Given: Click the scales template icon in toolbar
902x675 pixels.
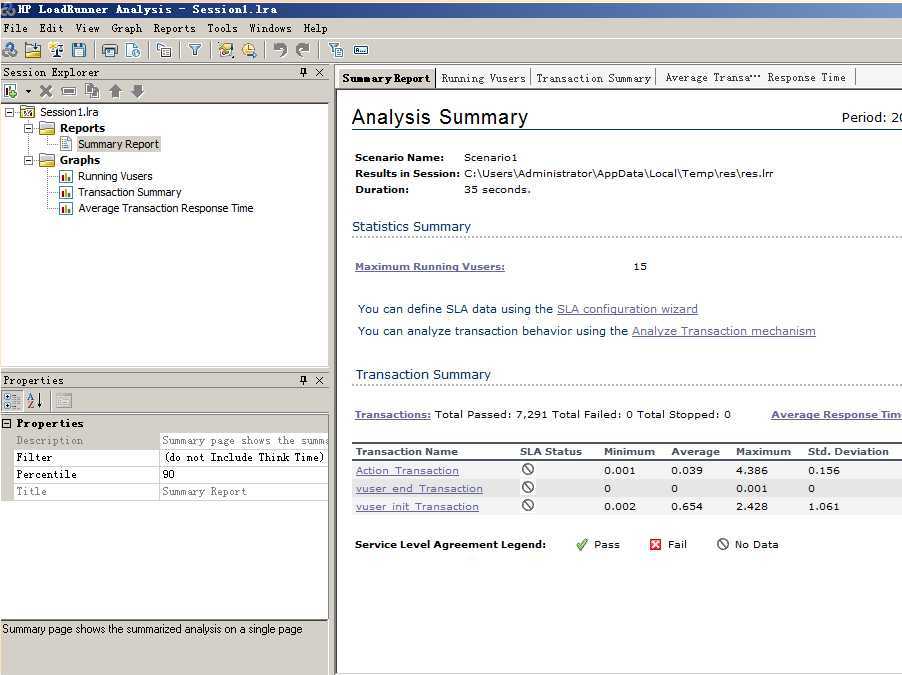Looking at the screenshot, I should 56,50.
